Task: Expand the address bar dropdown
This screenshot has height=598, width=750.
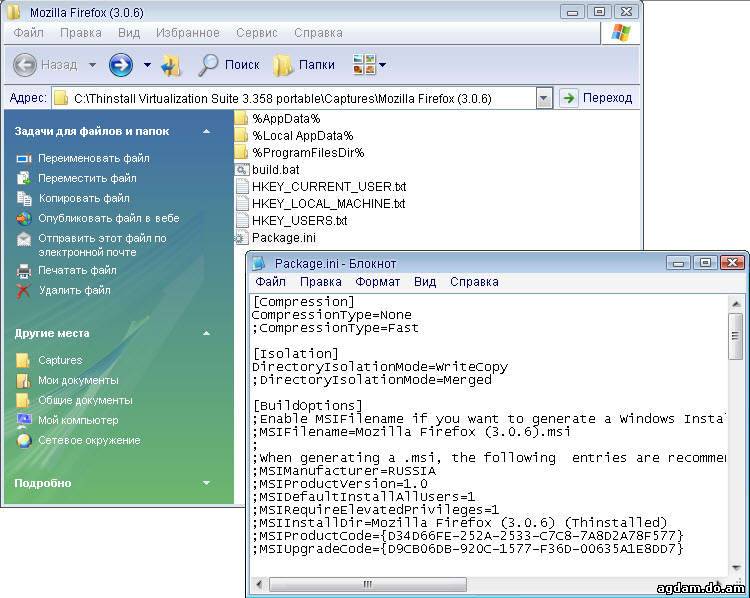Action: pos(544,98)
